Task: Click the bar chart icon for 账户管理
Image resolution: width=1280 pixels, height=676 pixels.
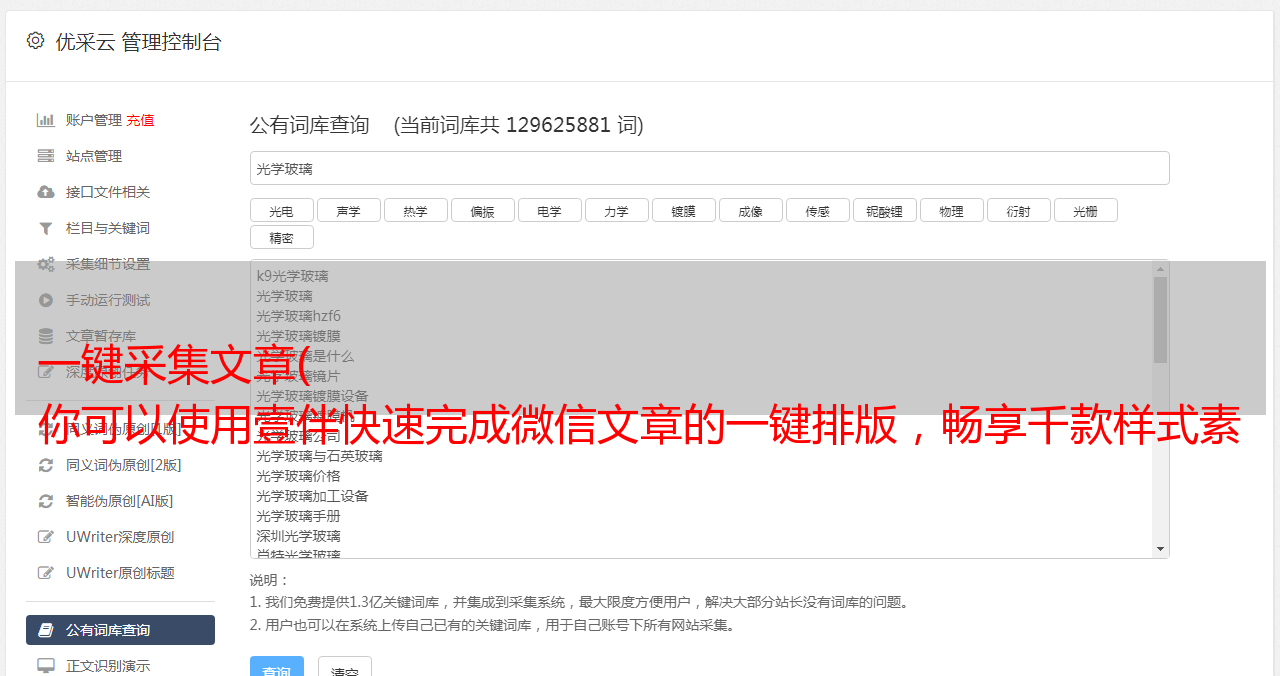Action: pos(46,120)
